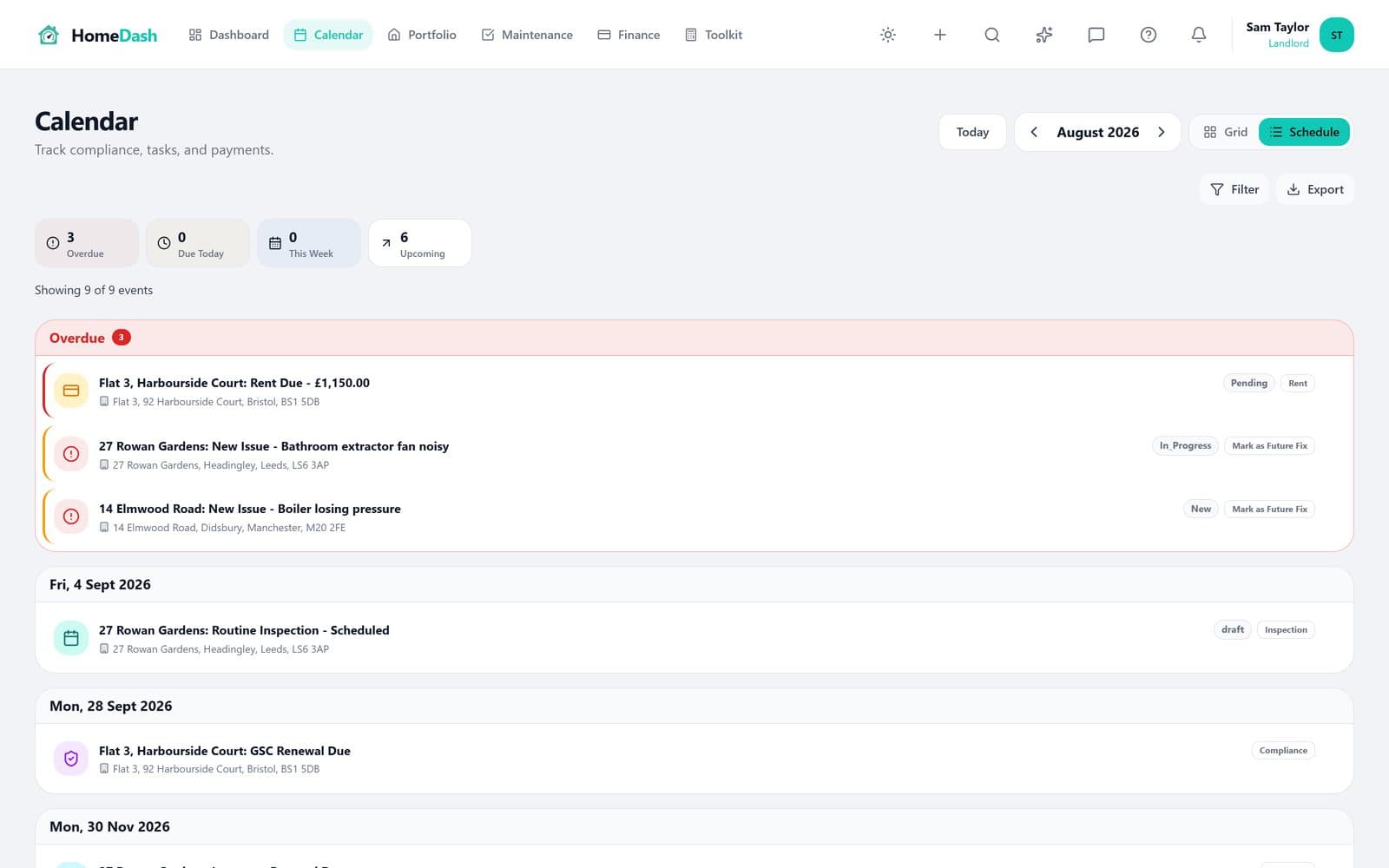This screenshot has height=868, width=1389.
Task: Click the plus add icon in header
Action: click(x=939, y=35)
